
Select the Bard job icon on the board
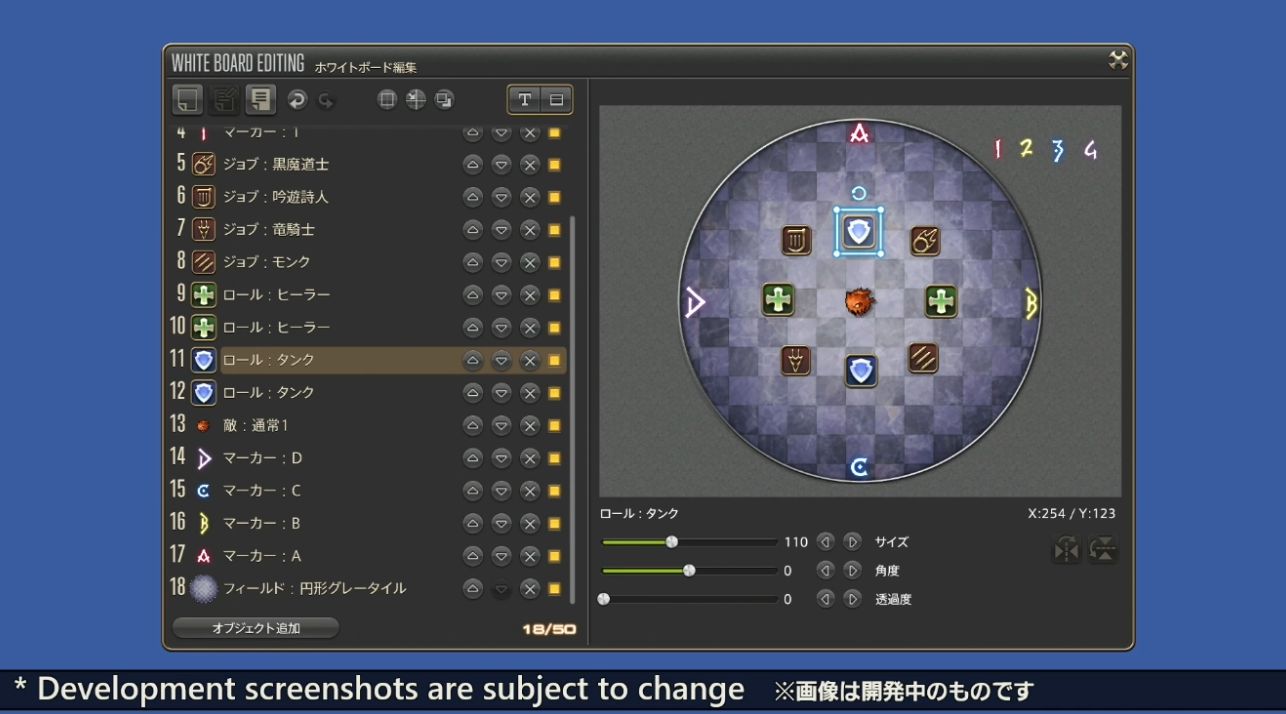796,240
